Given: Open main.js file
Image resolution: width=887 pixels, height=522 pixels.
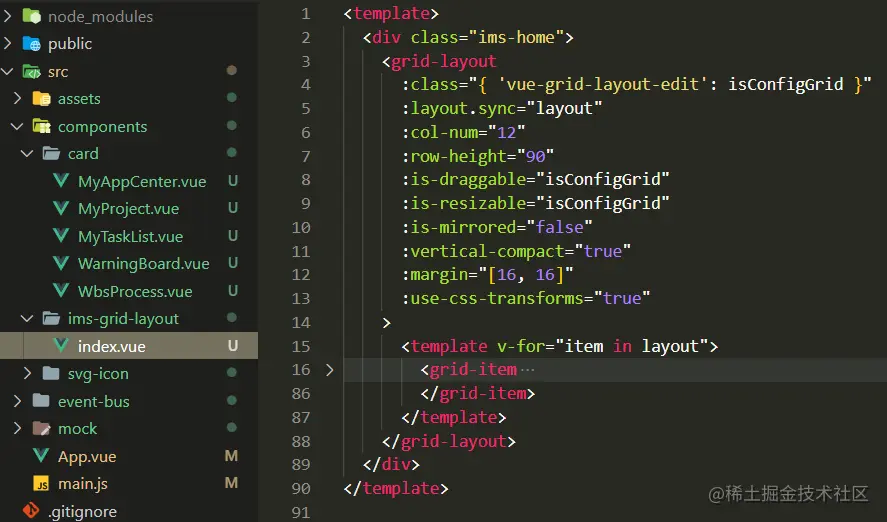Looking at the screenshot, I should 83,484.
